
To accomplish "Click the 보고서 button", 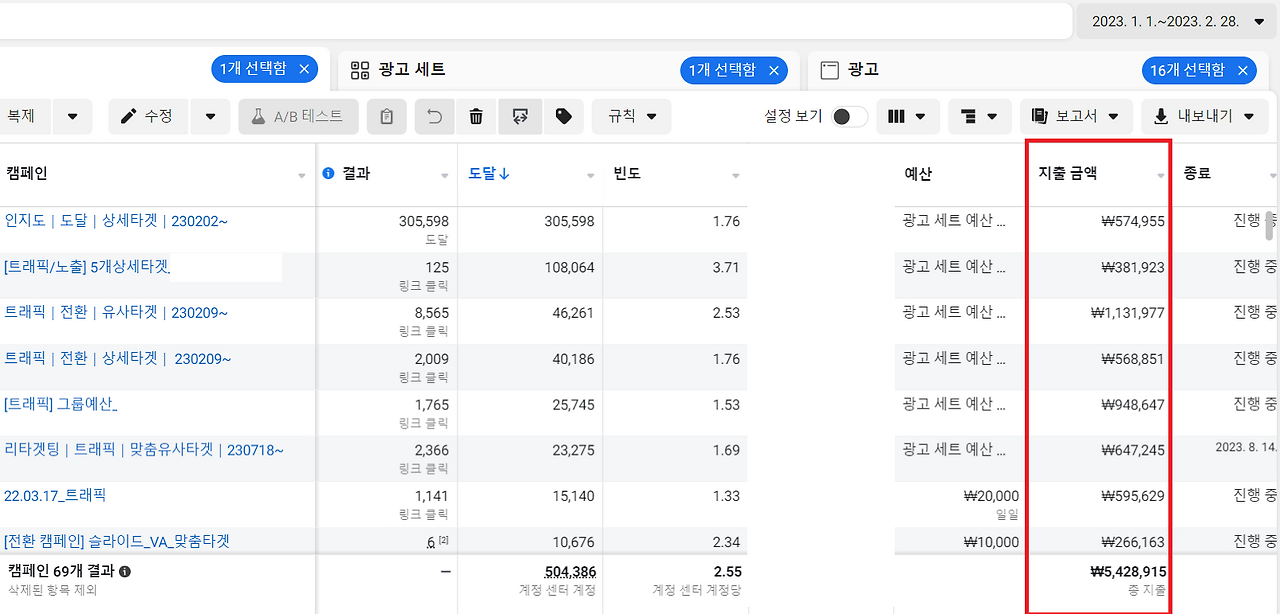I will coord(1076,116).
